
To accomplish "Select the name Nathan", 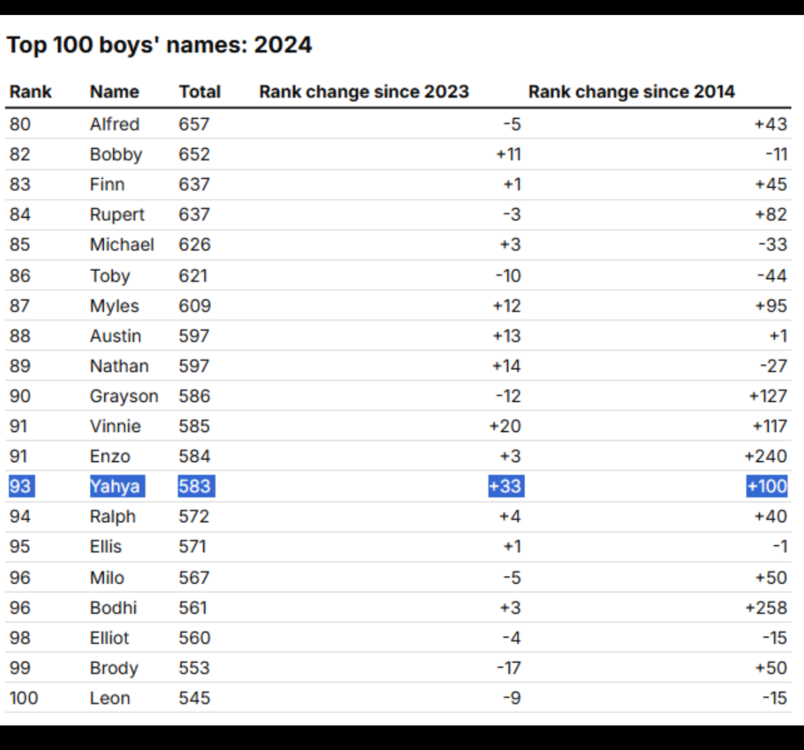I will coord(119,366).
